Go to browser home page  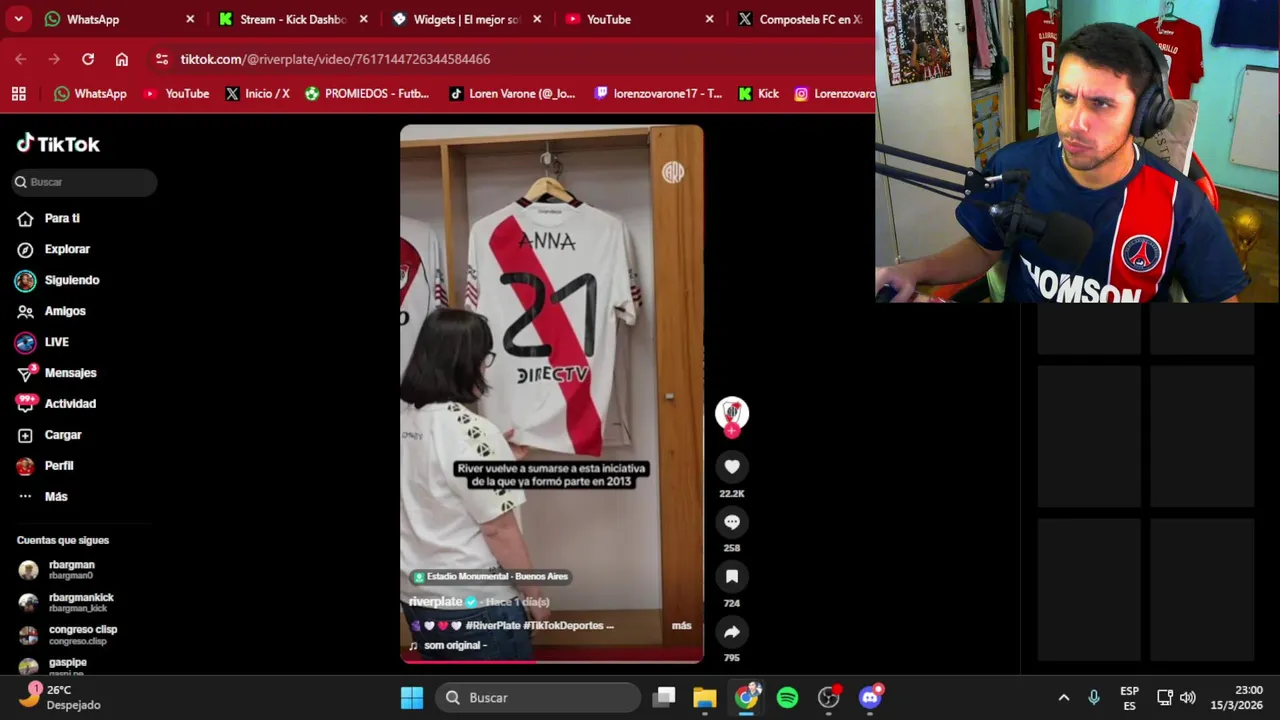pos(122,59)
